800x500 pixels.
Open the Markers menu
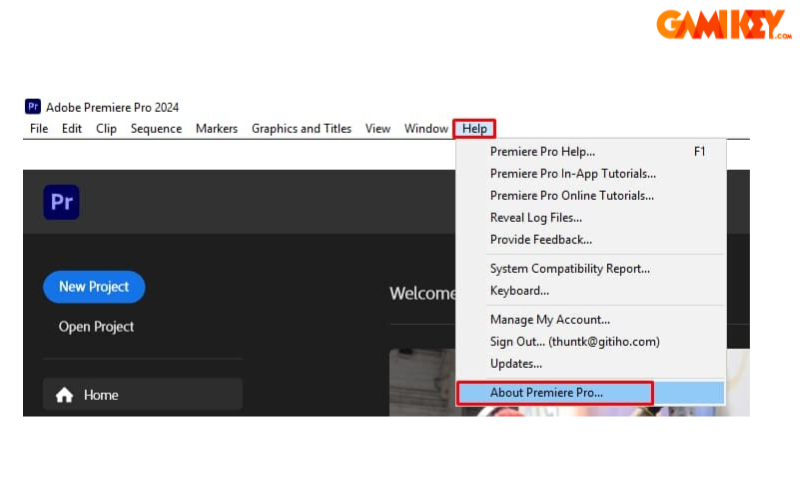[x=216, y=129]
